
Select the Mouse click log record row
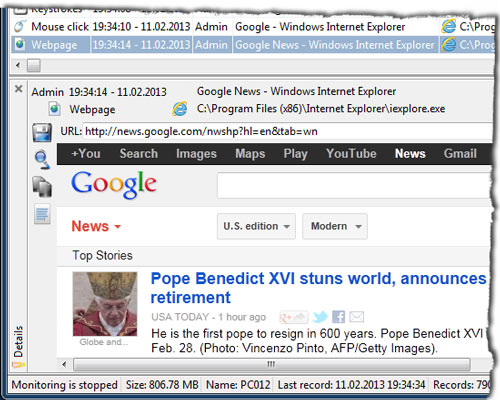(x=253, y=27)
